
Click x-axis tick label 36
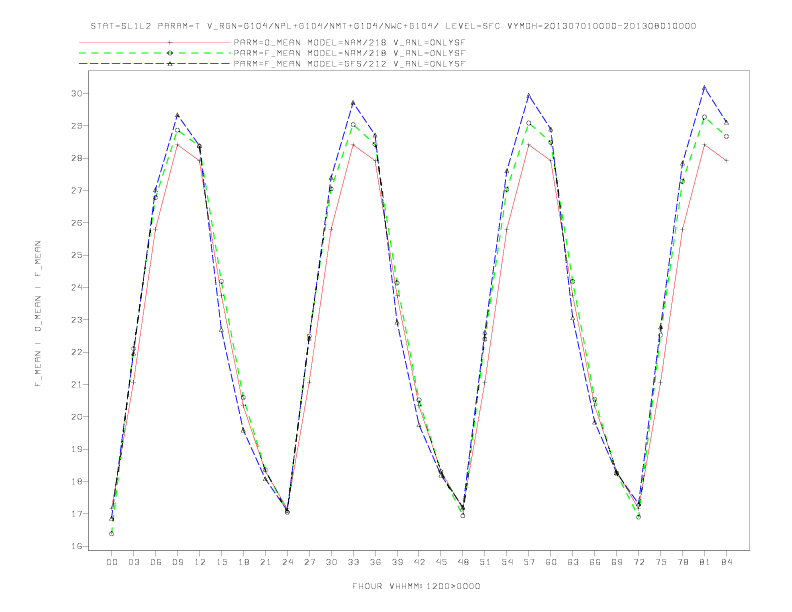pyautogui.click(x=375, y=562)
